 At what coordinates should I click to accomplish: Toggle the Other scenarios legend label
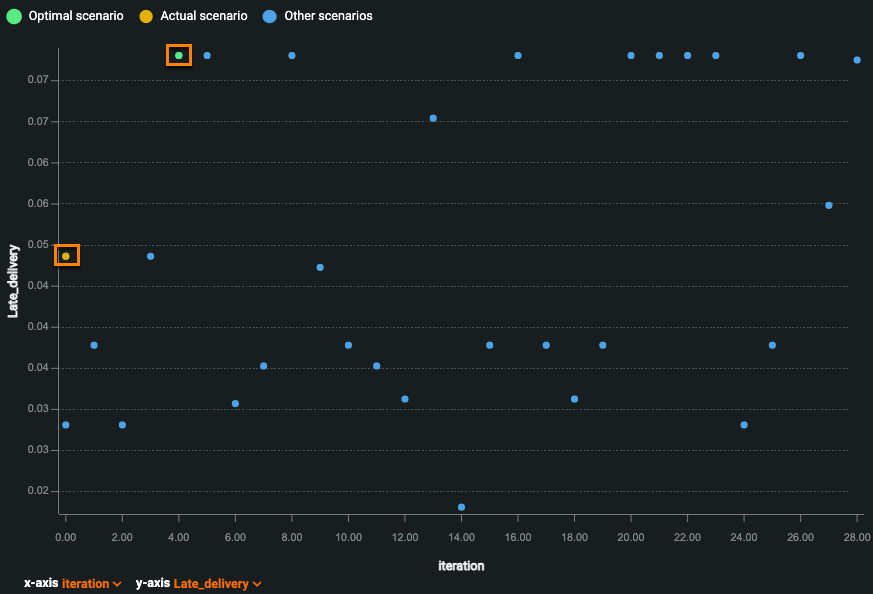[328, 16]
